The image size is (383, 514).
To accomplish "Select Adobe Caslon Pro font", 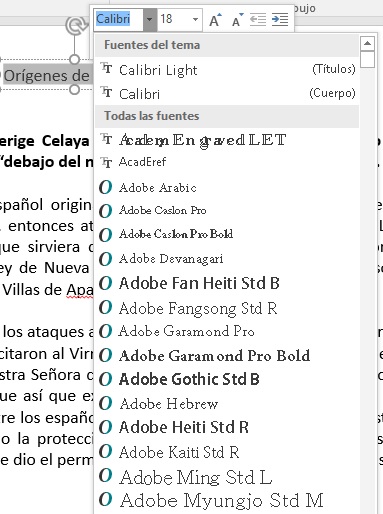I will click(x=227, y=211).
